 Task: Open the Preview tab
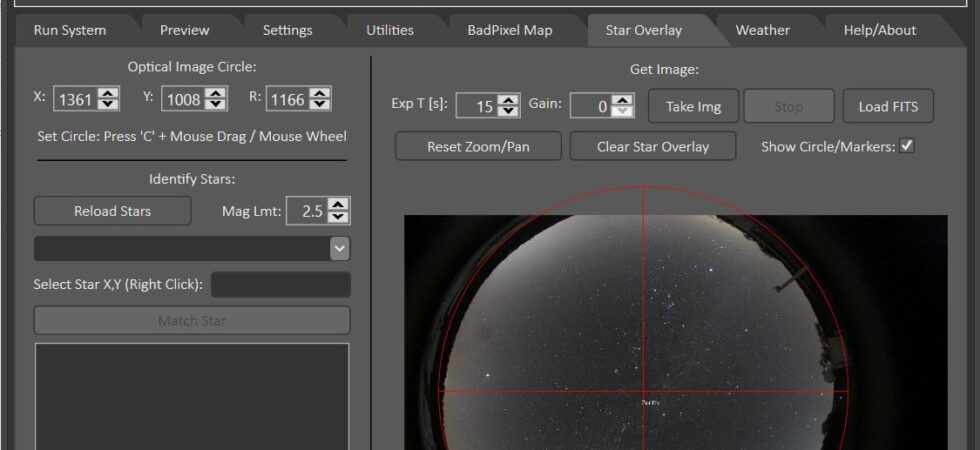pos(184,30)
